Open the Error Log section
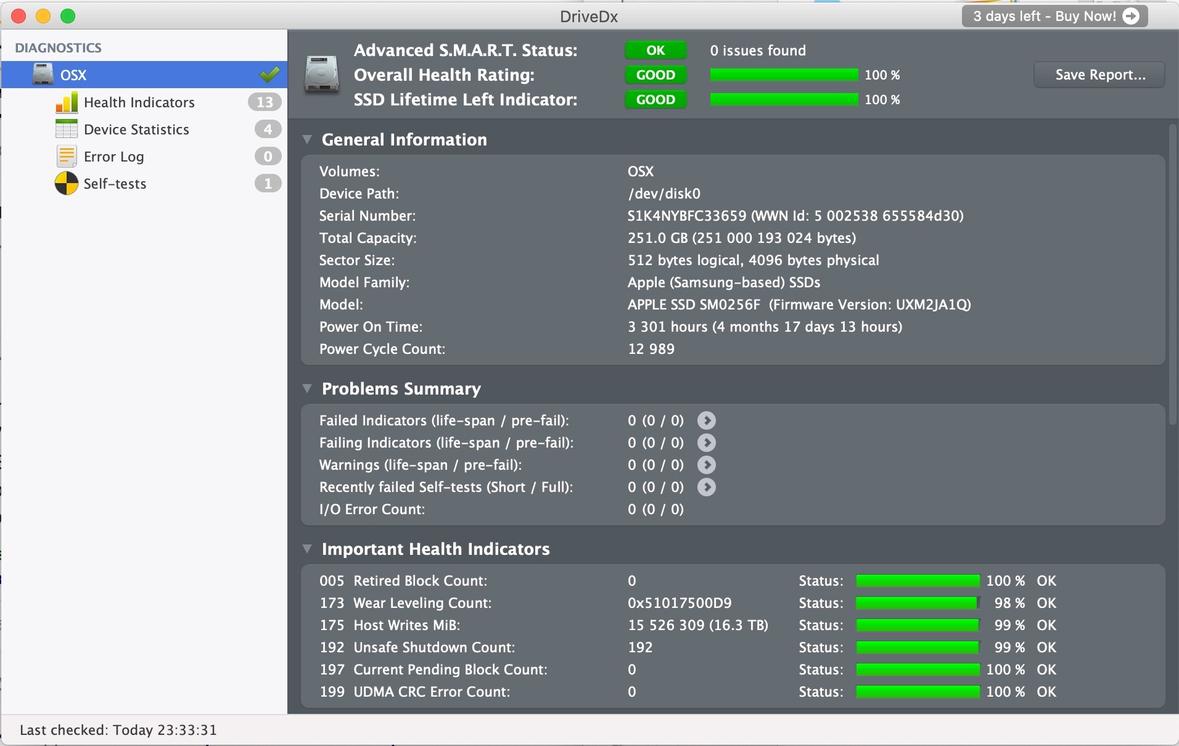1179x746 pixels. click(x=114, y=156)
